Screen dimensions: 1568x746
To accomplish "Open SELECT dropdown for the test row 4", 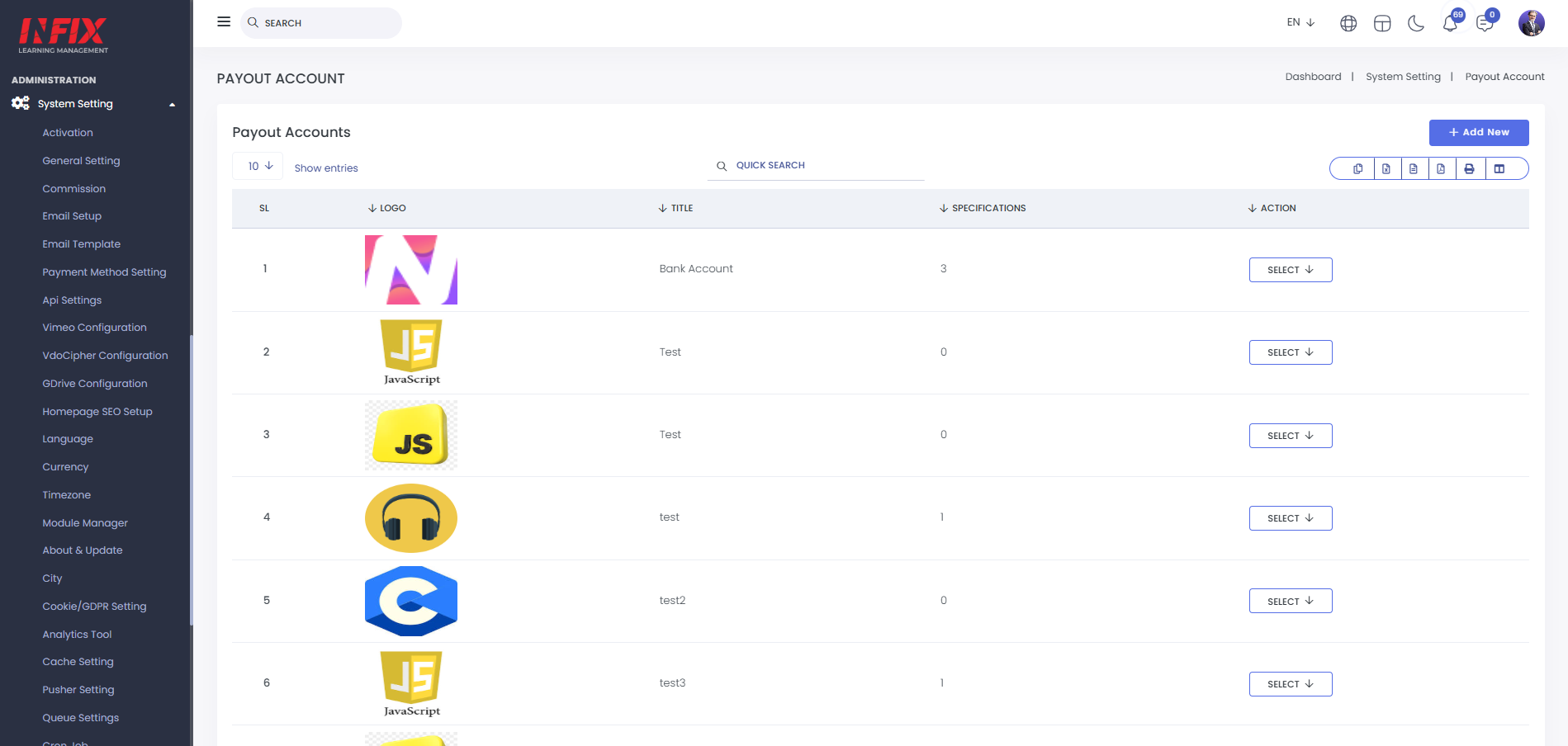I will click(1291, 518).
